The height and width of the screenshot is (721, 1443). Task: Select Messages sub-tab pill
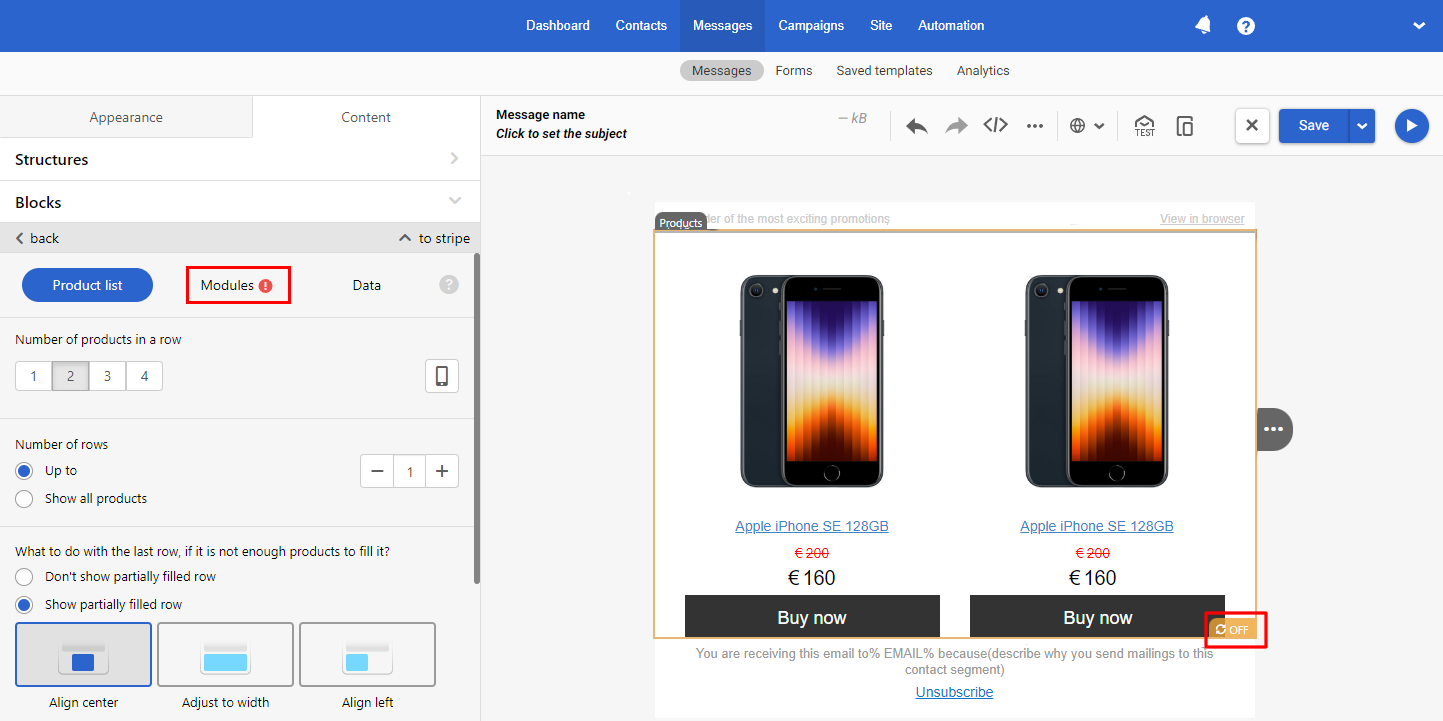click(x=721, y=71)
